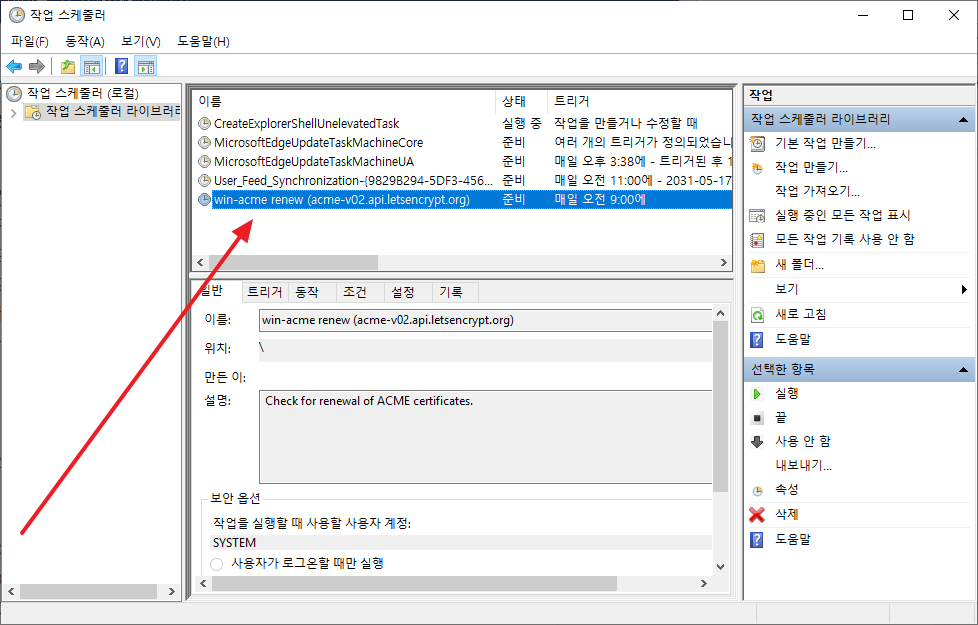Collapse the 작업 스케줄러 라이브러리 actions section
Screen dimensions: 978x625
(963, 119)
